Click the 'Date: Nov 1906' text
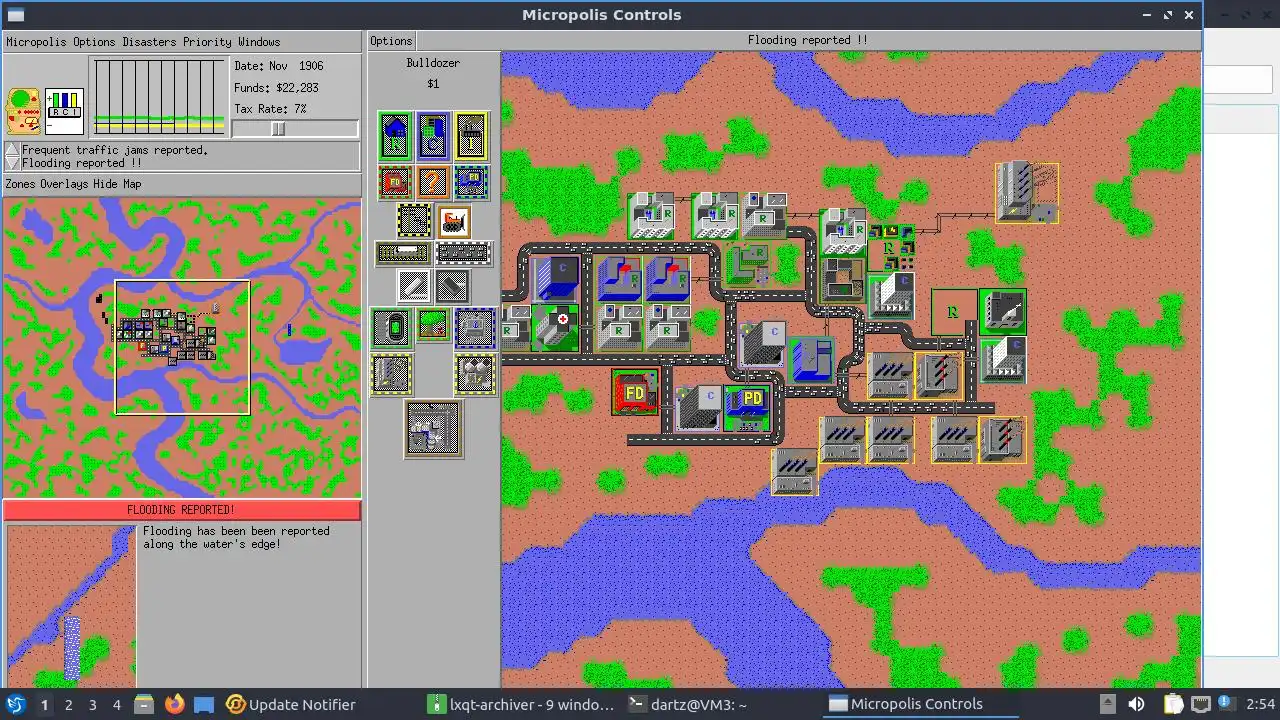Image resolution: width=1280 pixels, height=720 pixels. click(279, 65)
